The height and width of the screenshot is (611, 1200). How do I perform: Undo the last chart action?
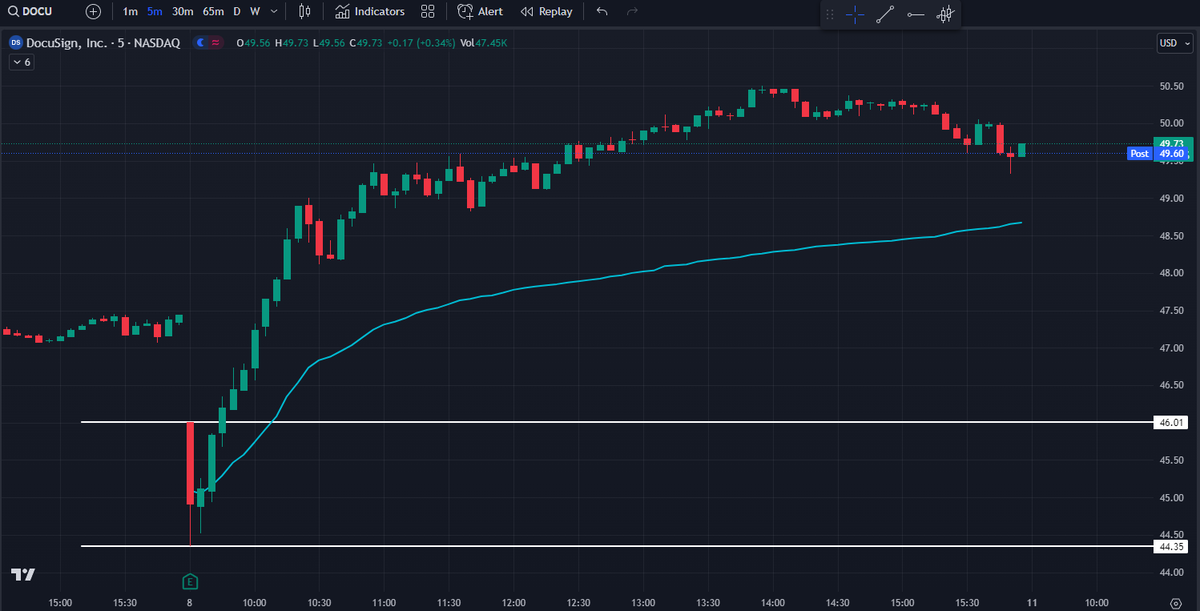601,12
